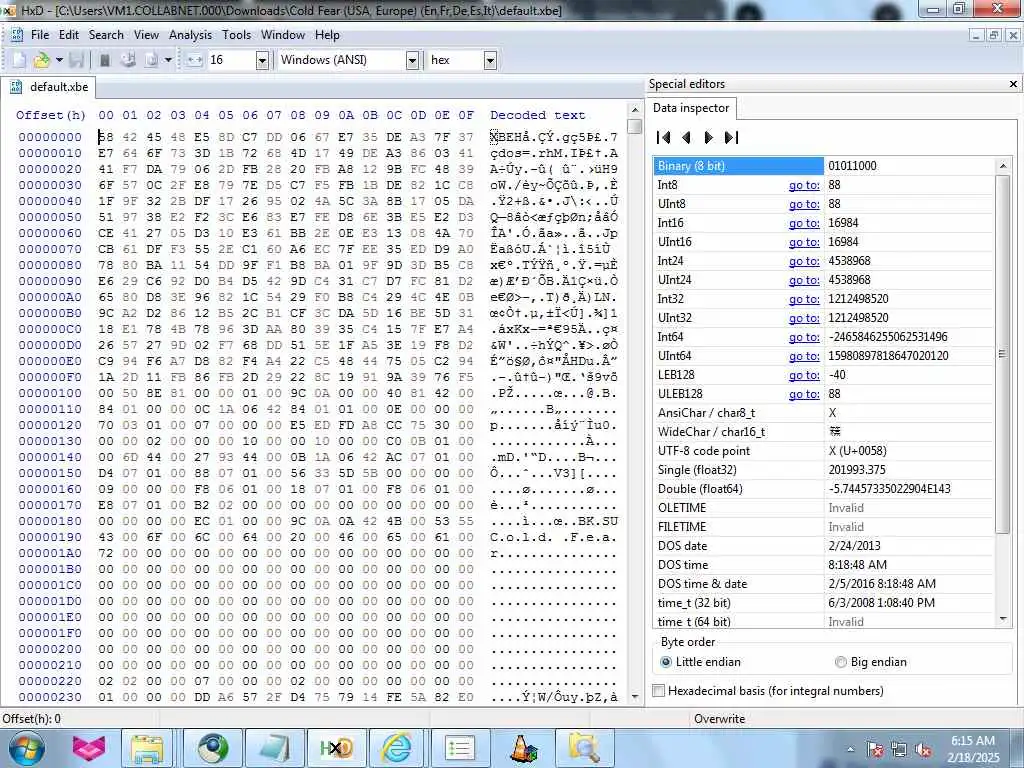Open the File menu
Image resolution: width=1024 pixels, height=768 pixels.
tap(40, 35)
